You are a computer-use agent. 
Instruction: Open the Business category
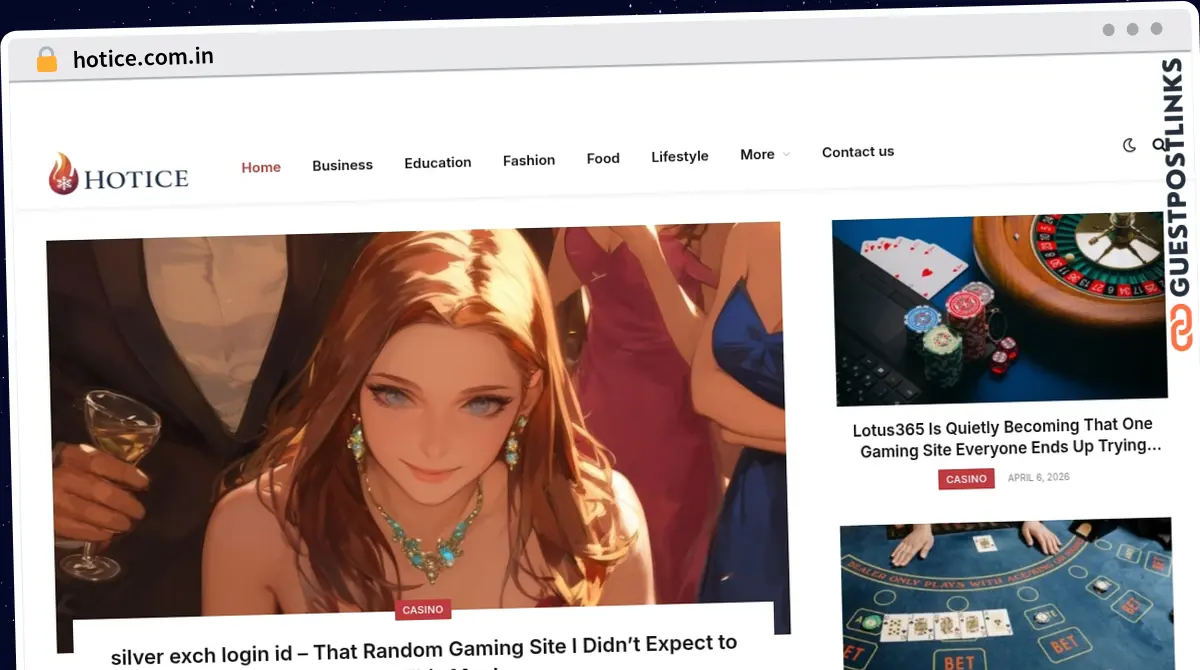pyautogui.click(x=342, y=165)
